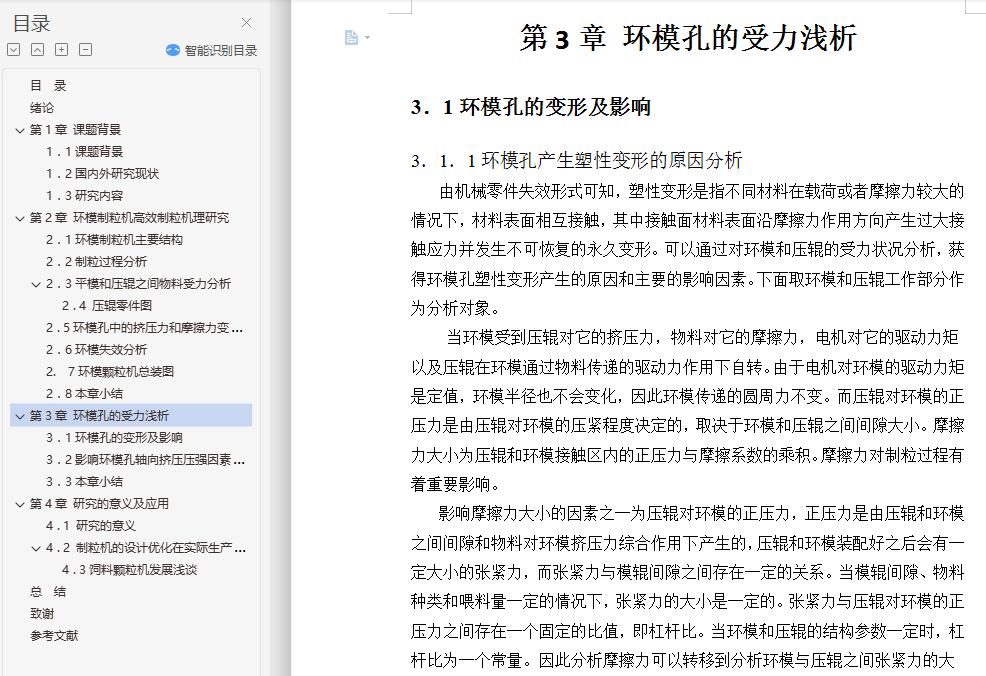Go to 2. 7环模颗粒机总装图

click(110, 372)
